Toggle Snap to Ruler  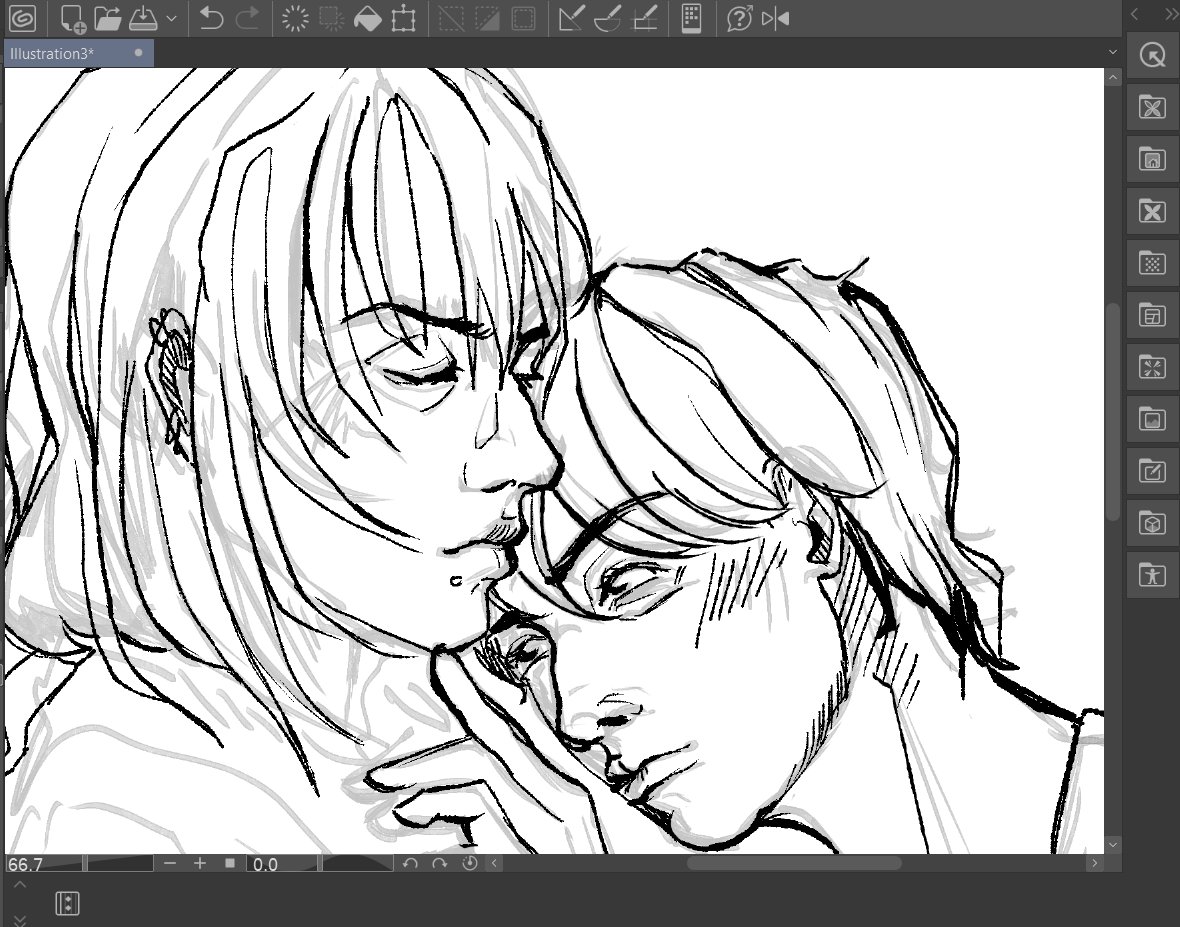[571, 18]
